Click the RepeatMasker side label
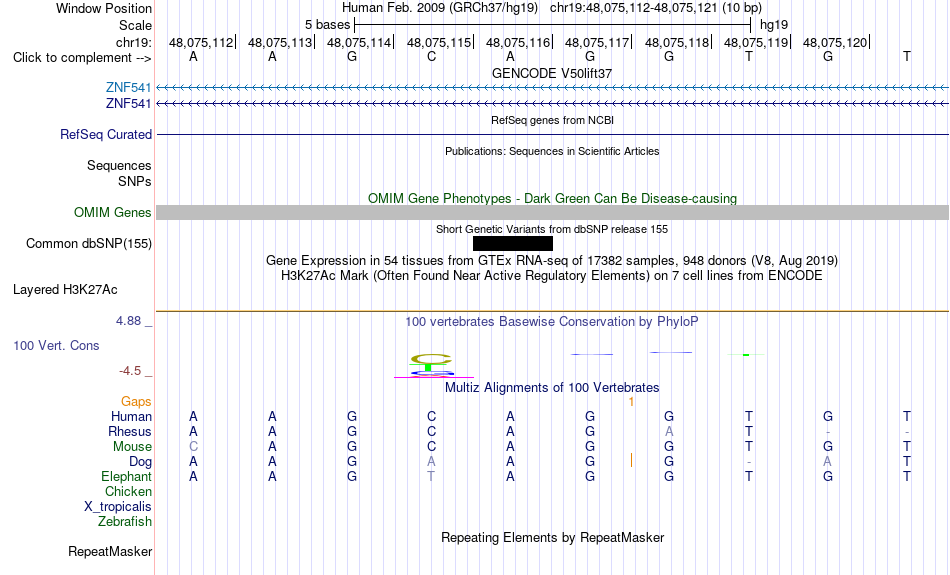Image resolution: width=950 pixels, height=575 pixels. [110, 551]
